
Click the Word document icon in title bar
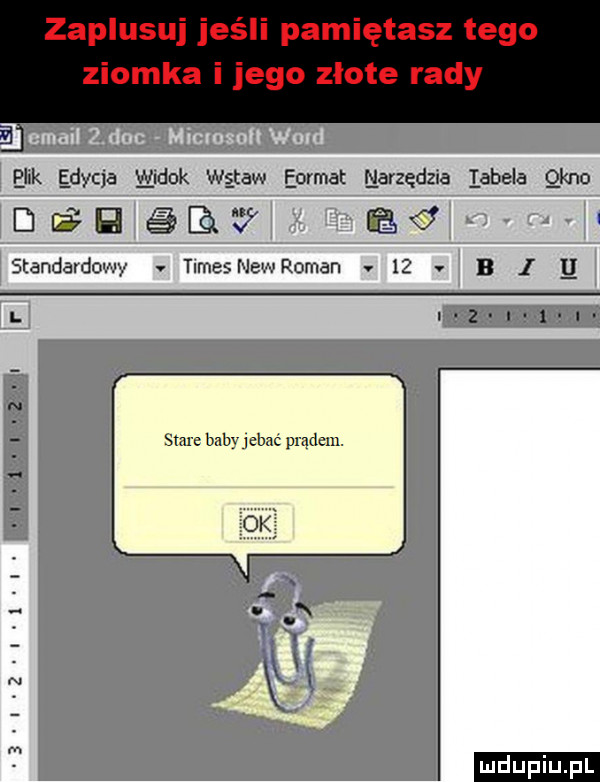[x=10, y=138]
